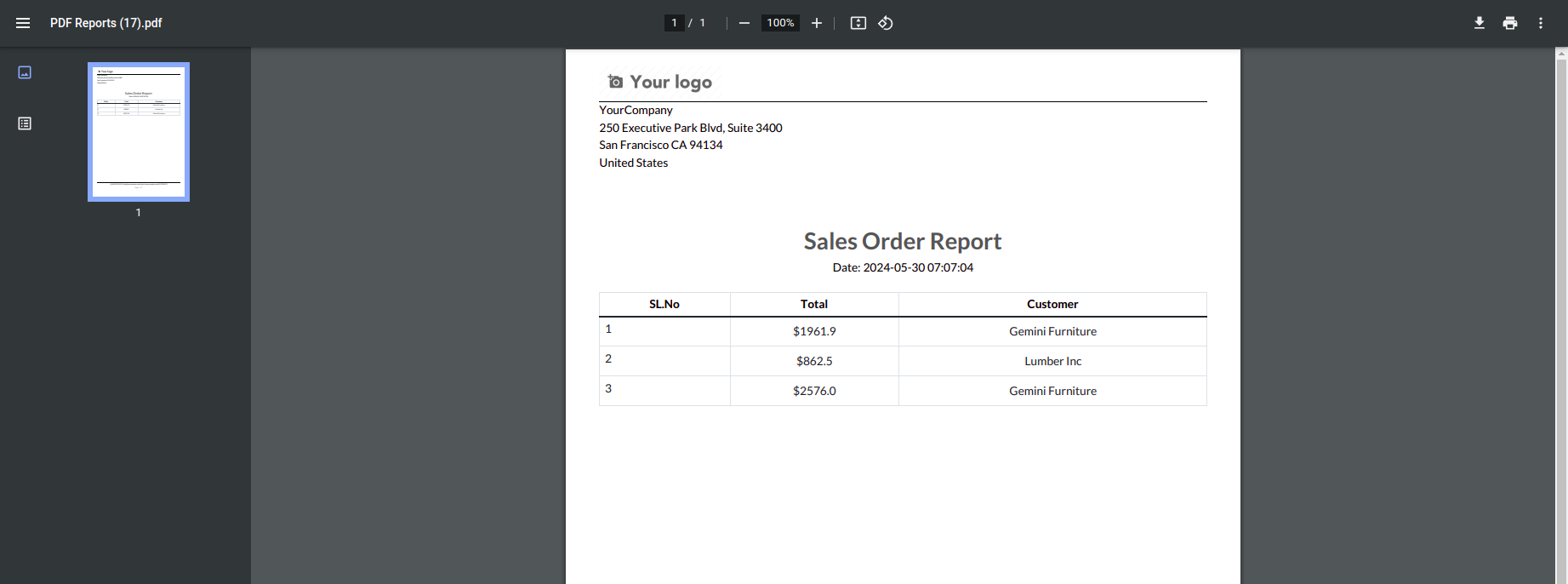Click the page number input field
This screenshot has height=584, width=1568.
coord(674,23)
